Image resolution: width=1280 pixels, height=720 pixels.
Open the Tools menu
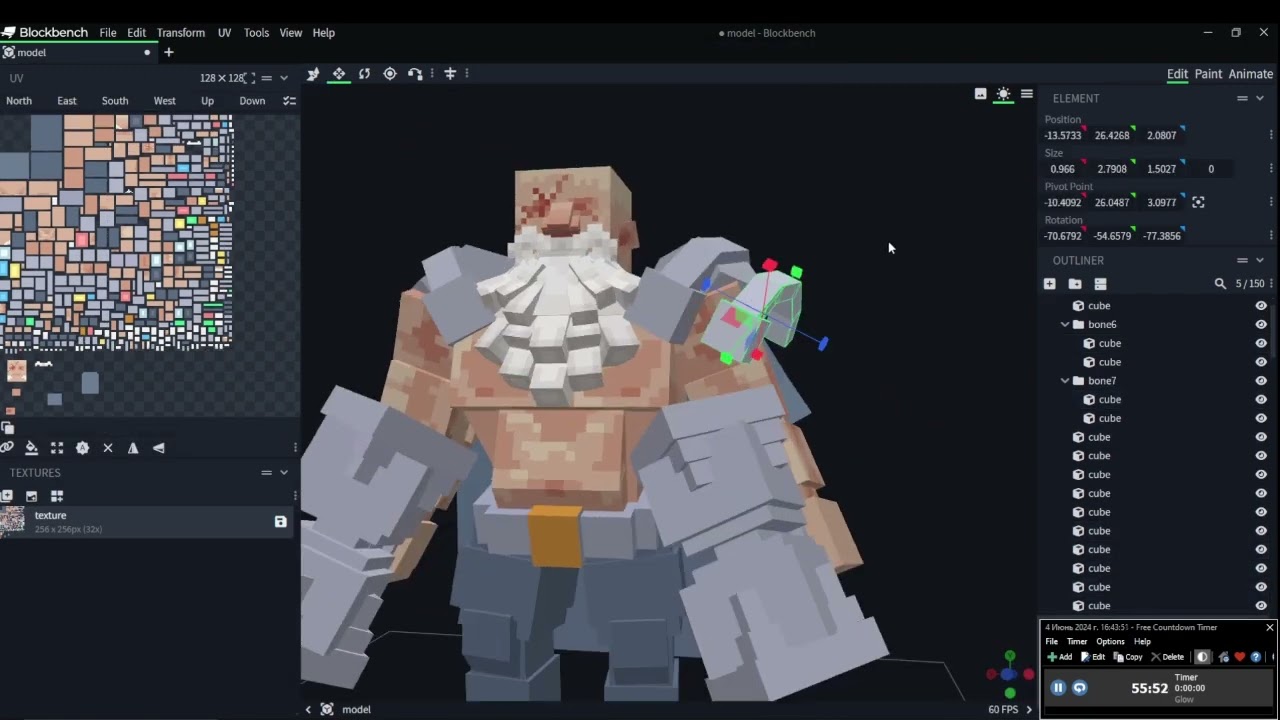(x=256, y=33)
